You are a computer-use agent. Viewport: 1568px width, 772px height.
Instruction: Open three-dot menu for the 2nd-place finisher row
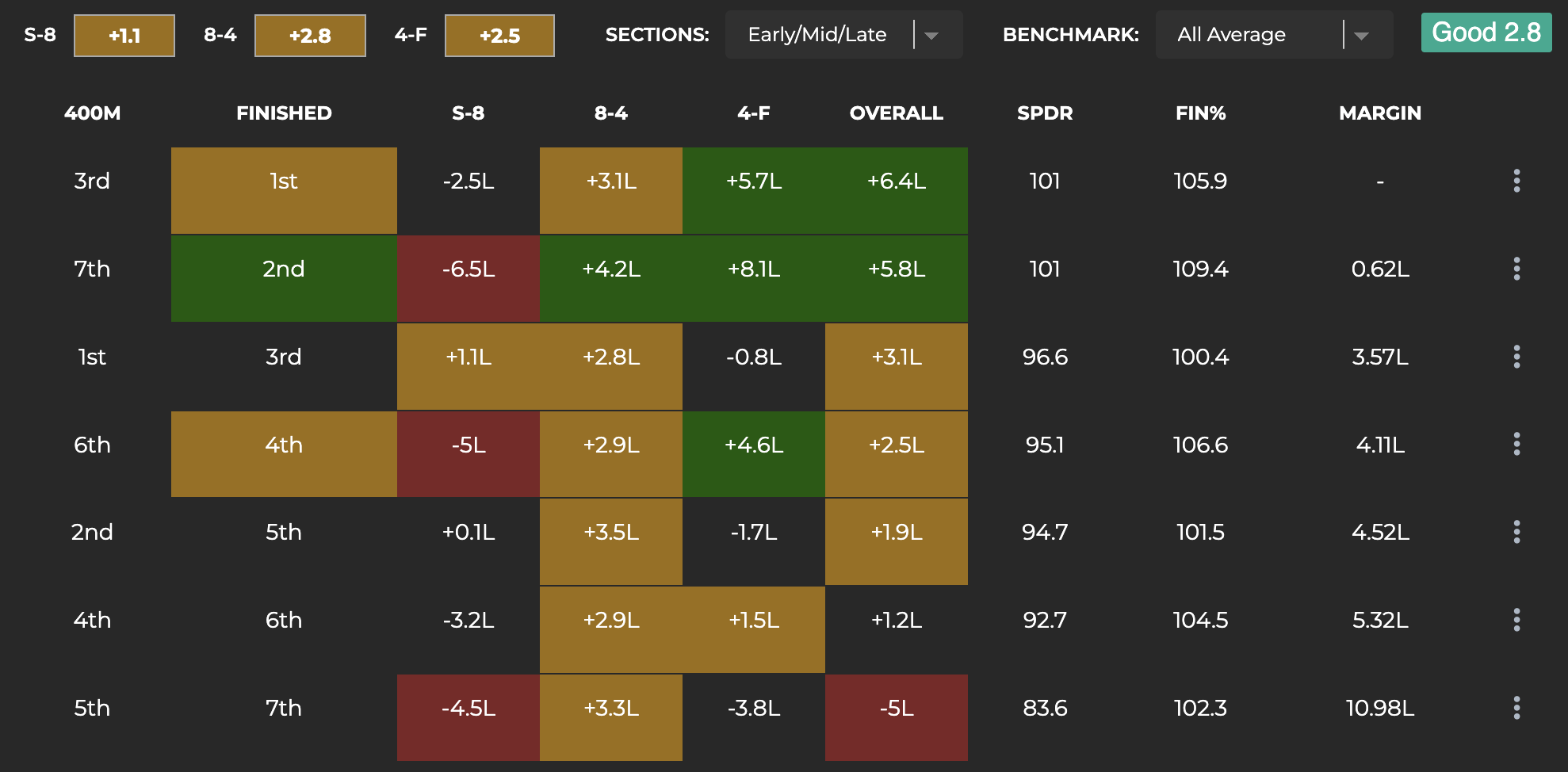[x=1516, y=269]
